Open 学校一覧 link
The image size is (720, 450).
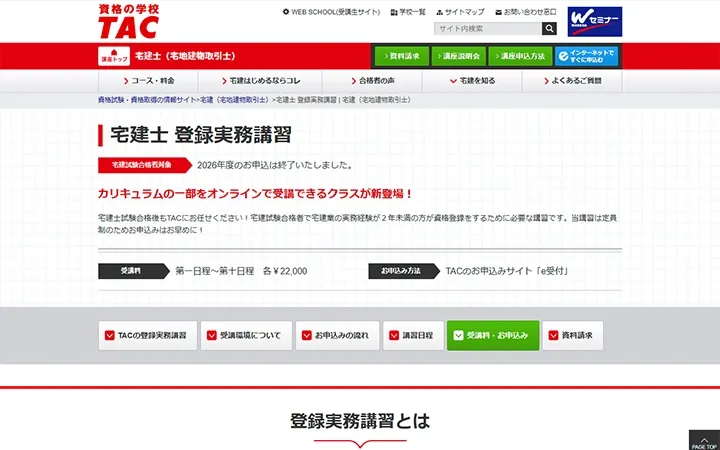(408, 12)
